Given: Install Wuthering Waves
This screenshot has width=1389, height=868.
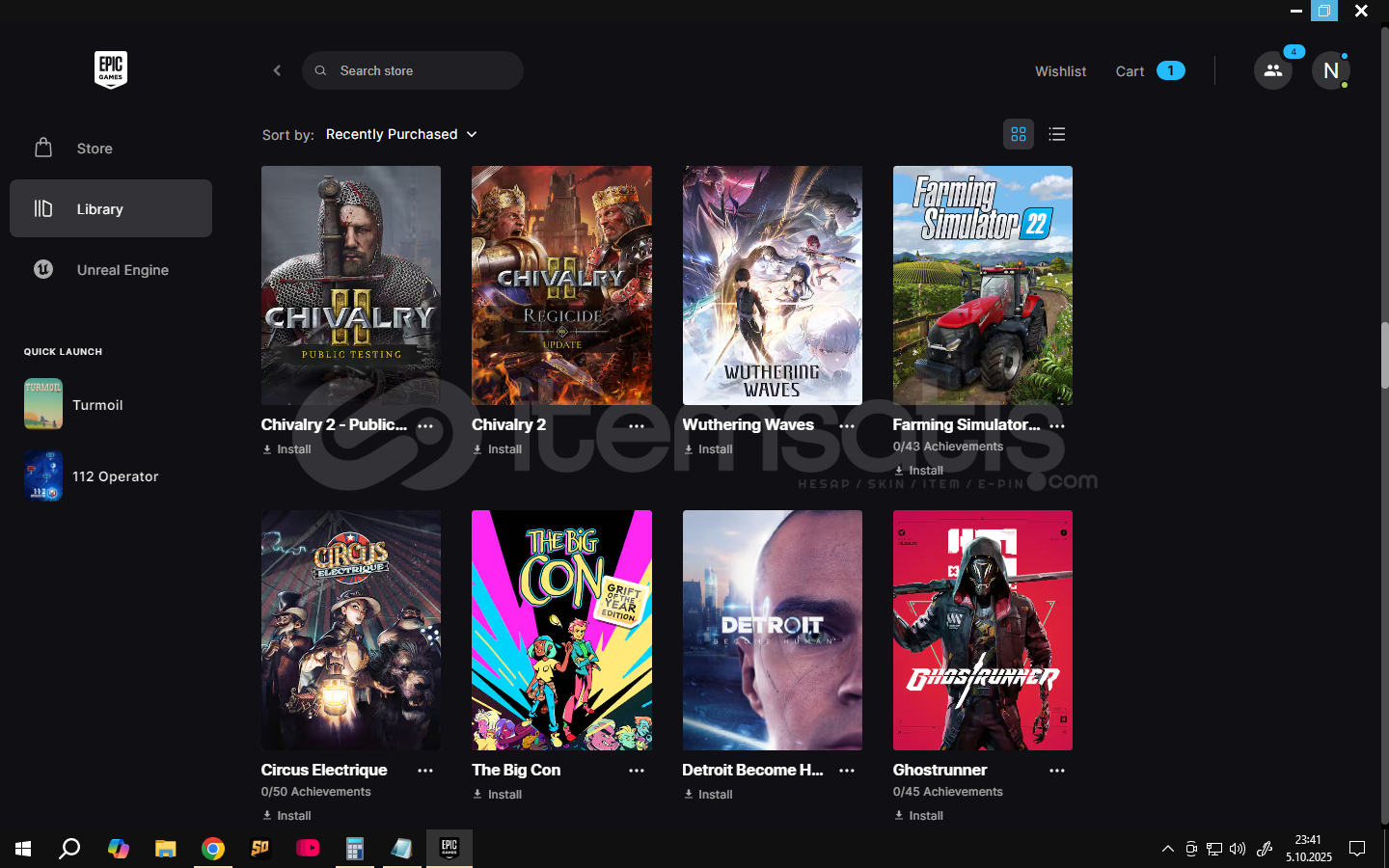Looking at the screenshot, I should 708,449.
